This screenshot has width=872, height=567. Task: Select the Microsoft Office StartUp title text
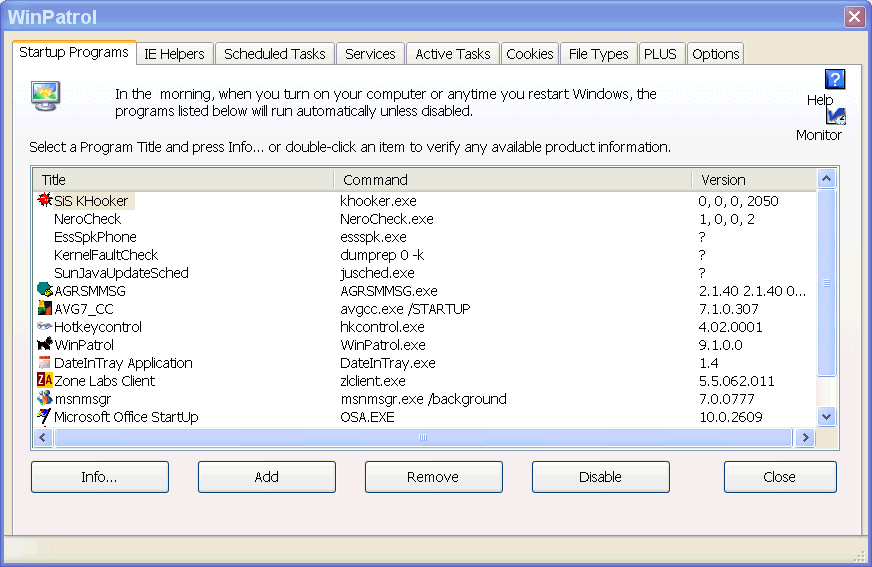pos(126,417)
